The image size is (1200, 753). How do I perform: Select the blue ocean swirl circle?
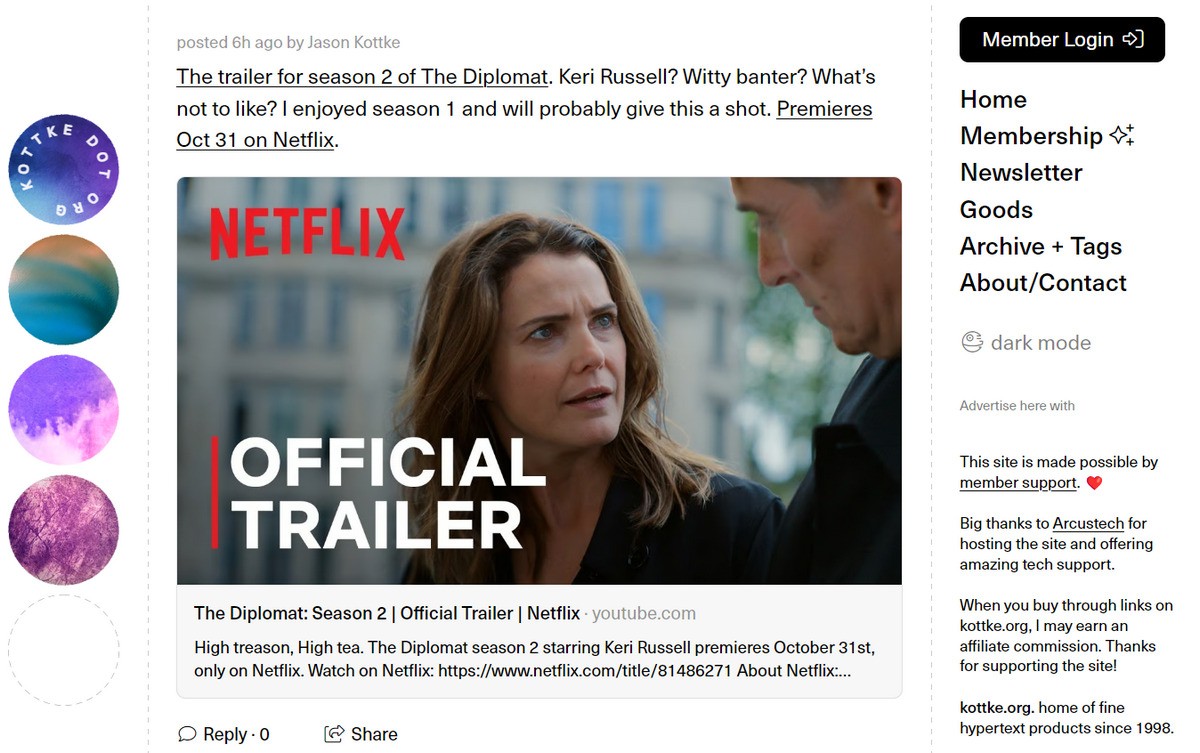coord(64,290)
